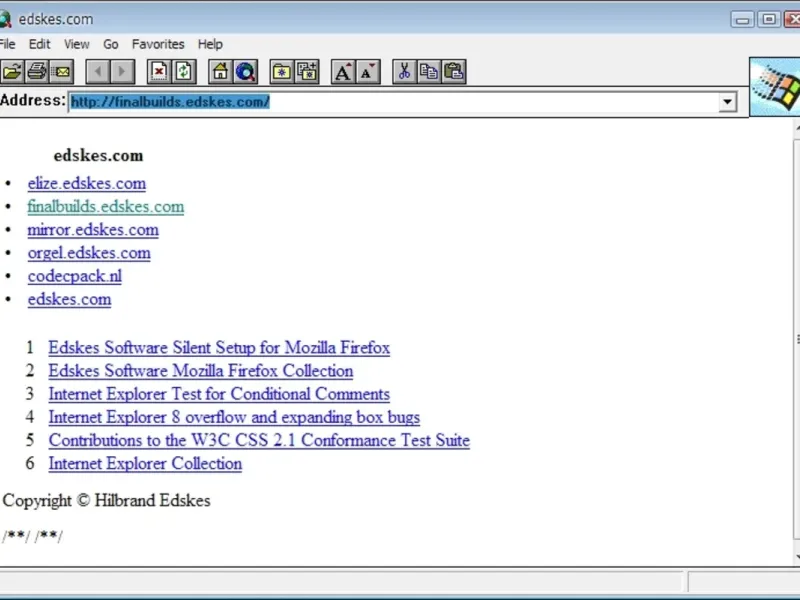The height and width of the screenshot is (600, 800).
Task: Go forward with the right arrow button
Action: (x=122, y=71)
